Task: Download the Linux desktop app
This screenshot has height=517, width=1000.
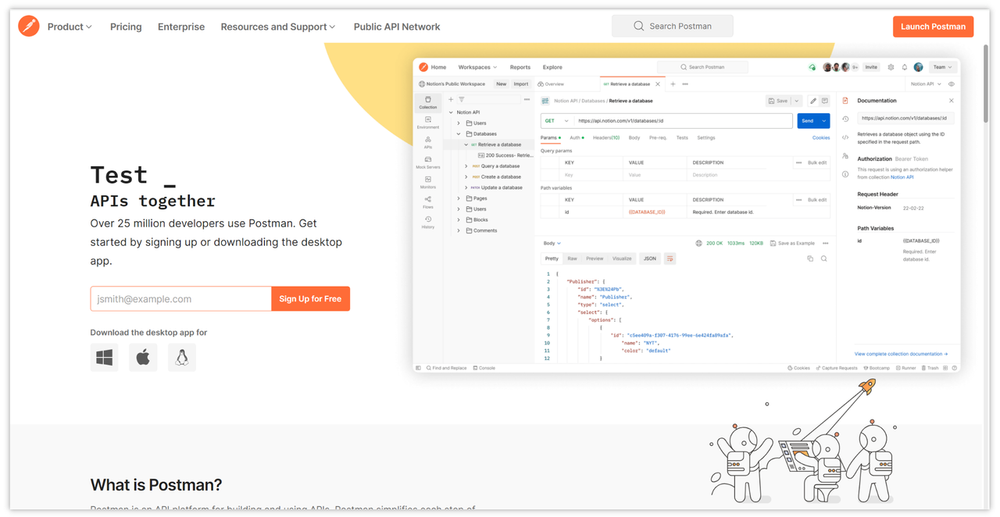Action: (182, 358)
